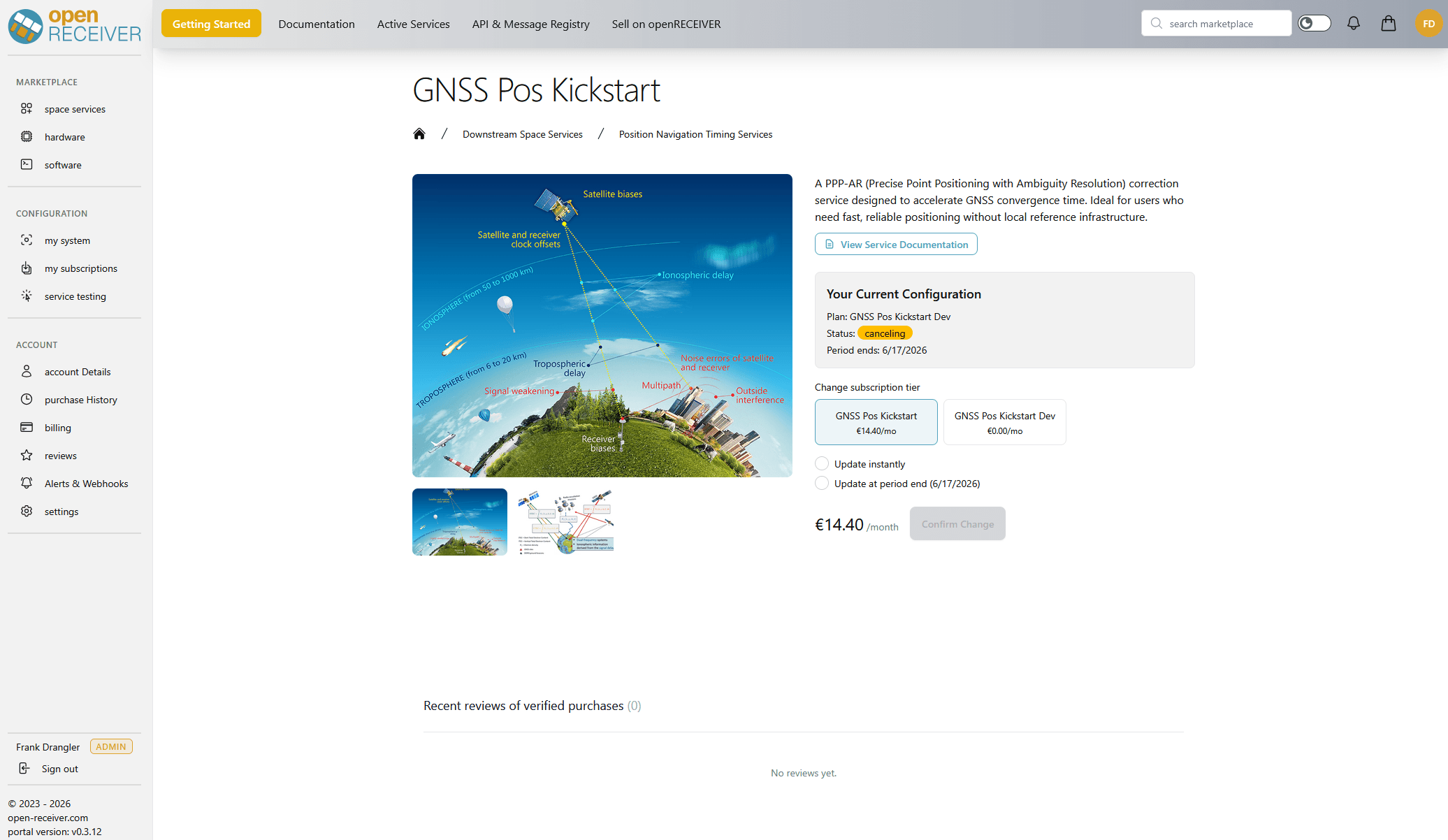Click the Sign out icon

click(x=24, y=768)
